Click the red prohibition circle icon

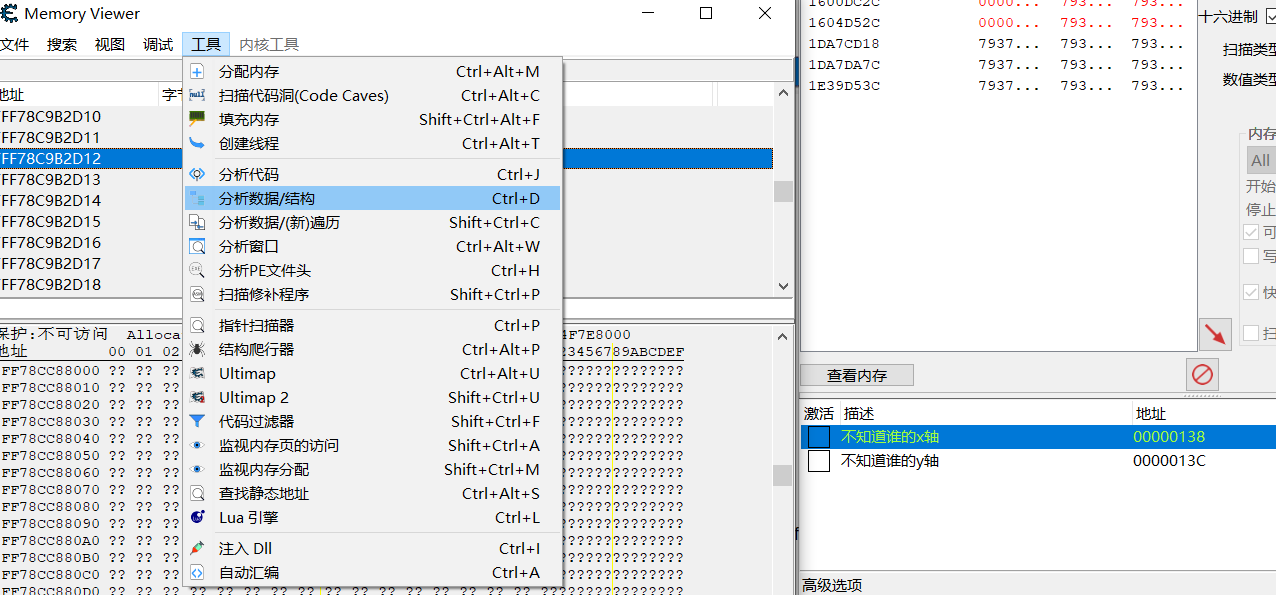[1202, 375]
